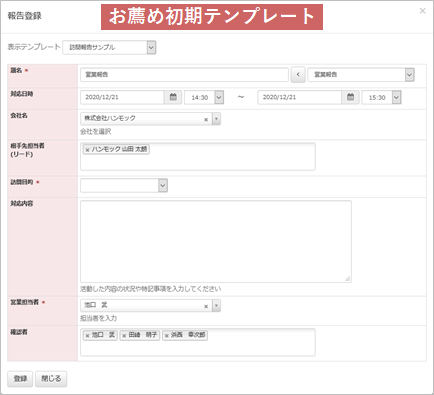The image size is (434, 395).
Task: Open the 訪問目的 dropdown
Action: click(124, 185)
